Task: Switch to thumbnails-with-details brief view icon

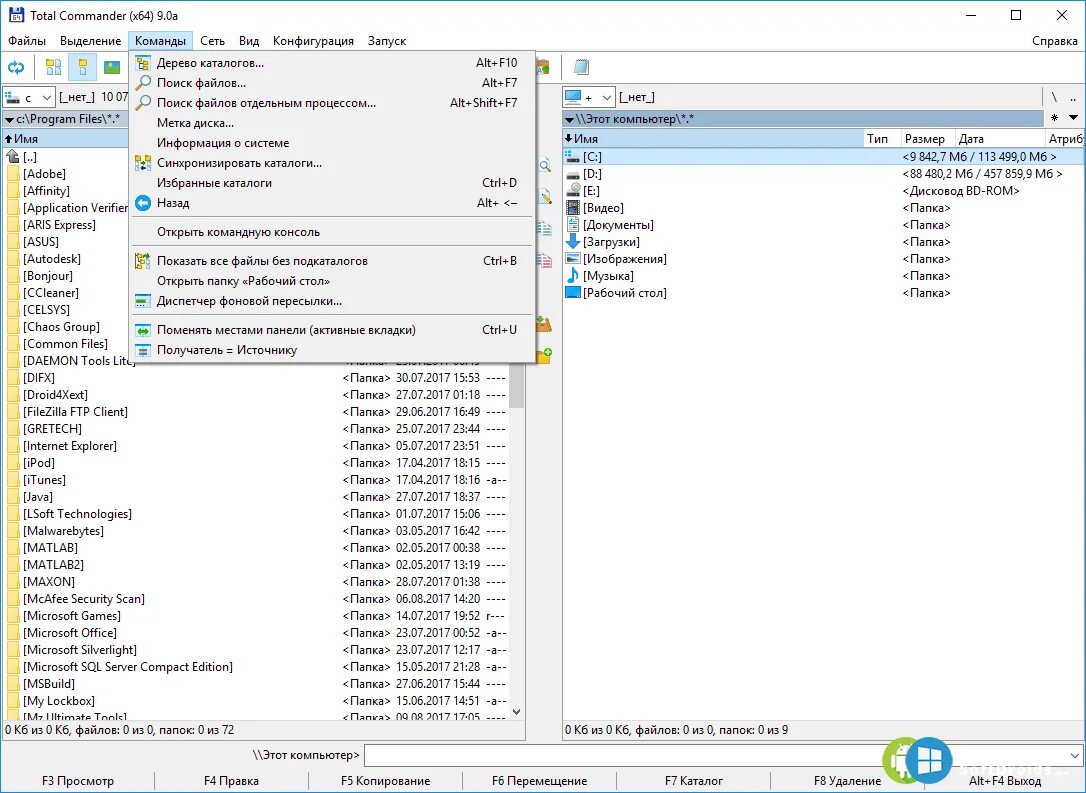Action: click(x=53, y=67)
